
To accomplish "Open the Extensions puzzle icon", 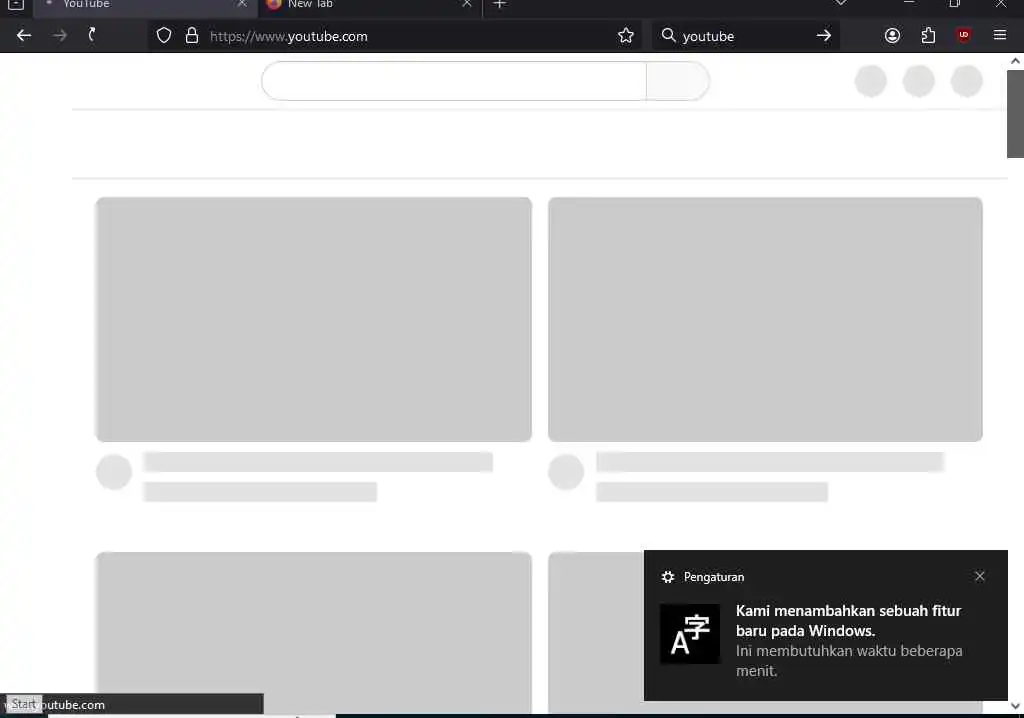I will tap(928, 35).
